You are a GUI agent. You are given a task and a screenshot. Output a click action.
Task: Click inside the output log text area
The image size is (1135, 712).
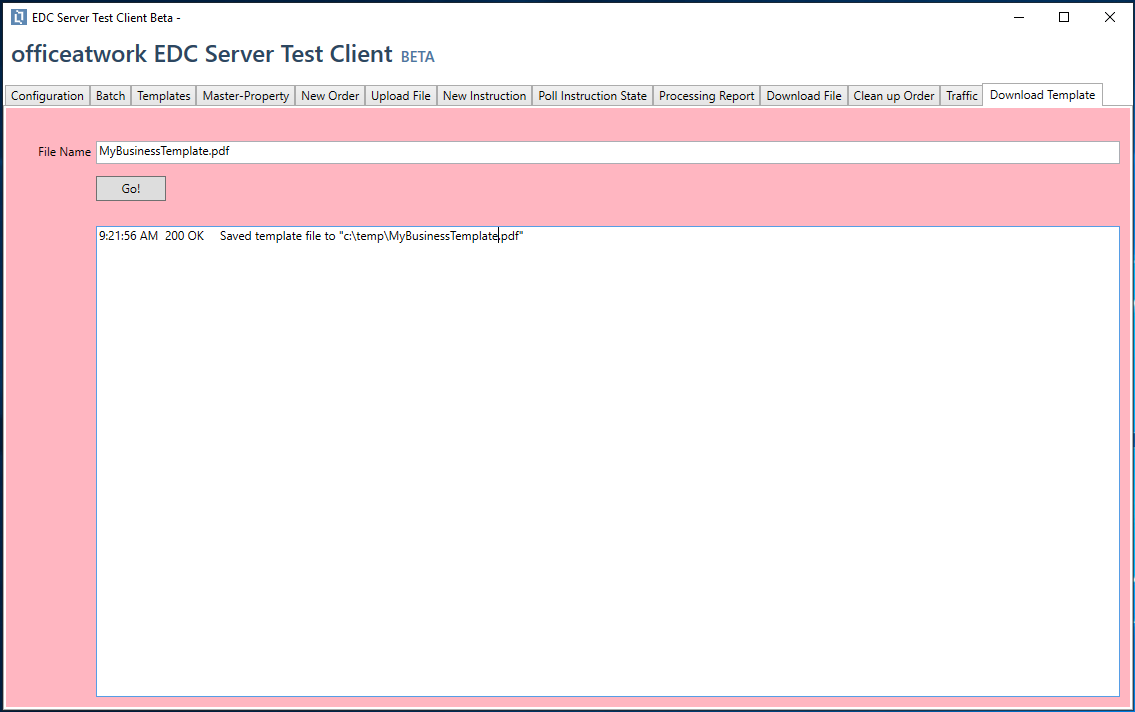(x=608, y=462)
